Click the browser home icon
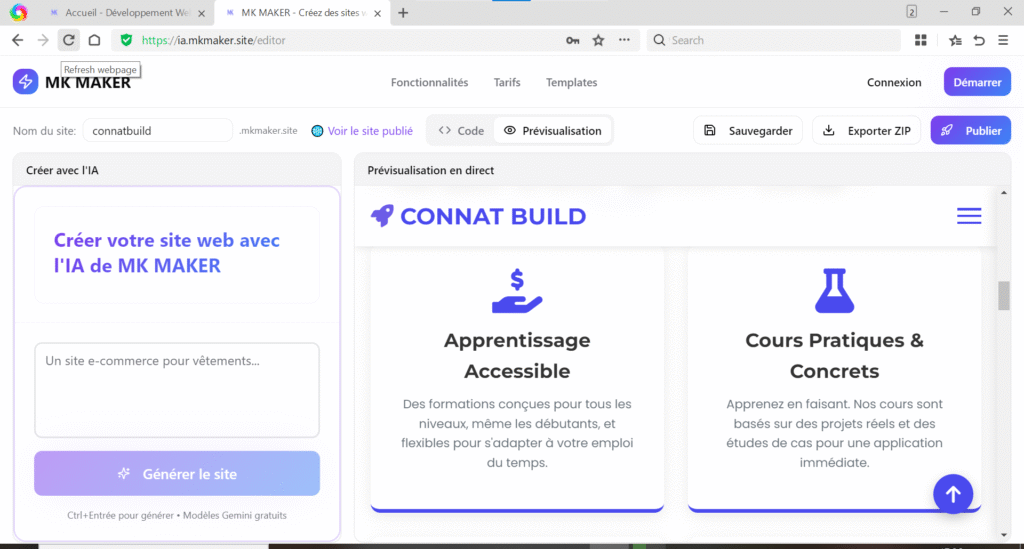 pos(94,40)
